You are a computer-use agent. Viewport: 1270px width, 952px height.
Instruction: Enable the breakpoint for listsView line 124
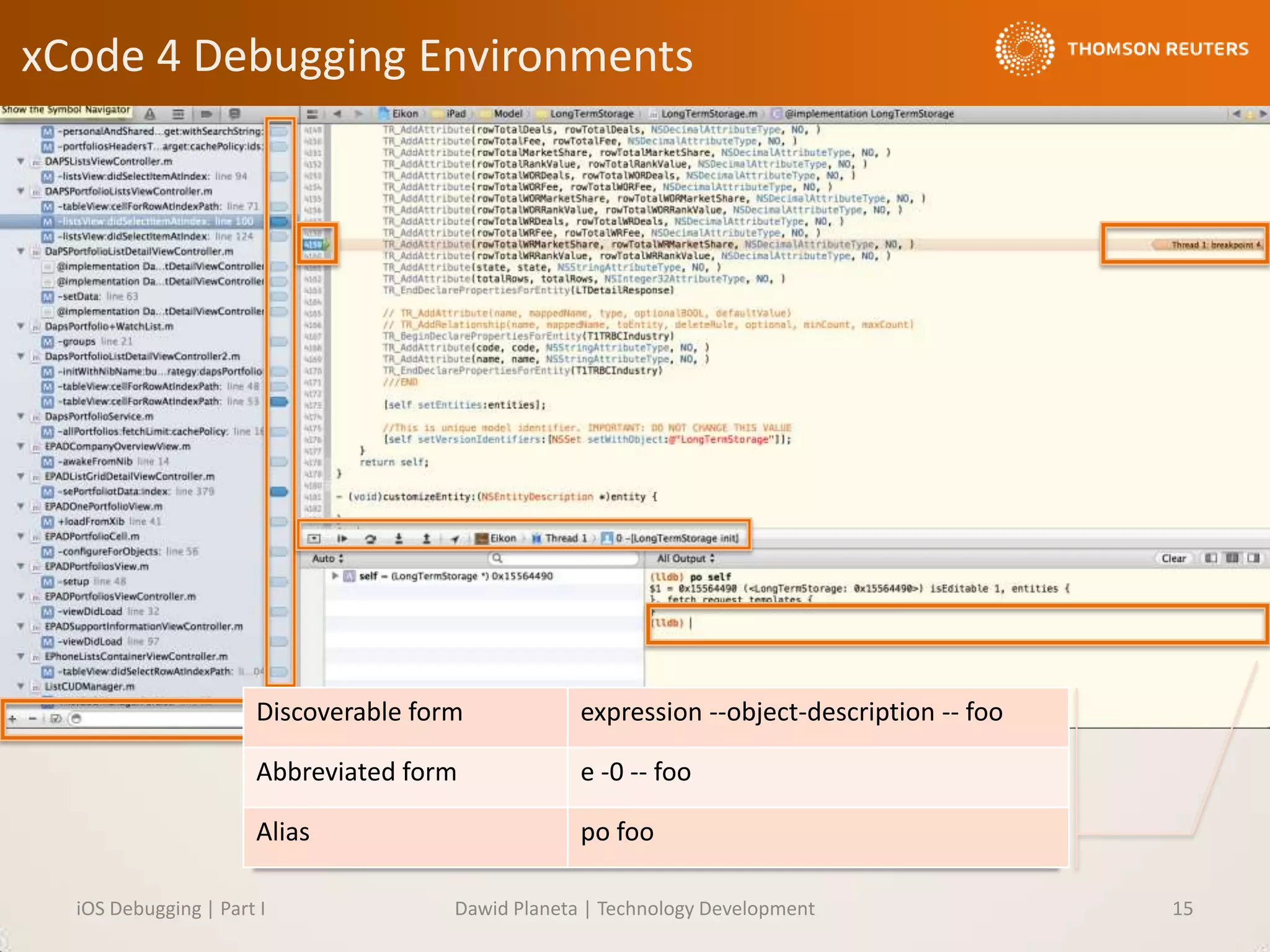click(x=280, y=237)
